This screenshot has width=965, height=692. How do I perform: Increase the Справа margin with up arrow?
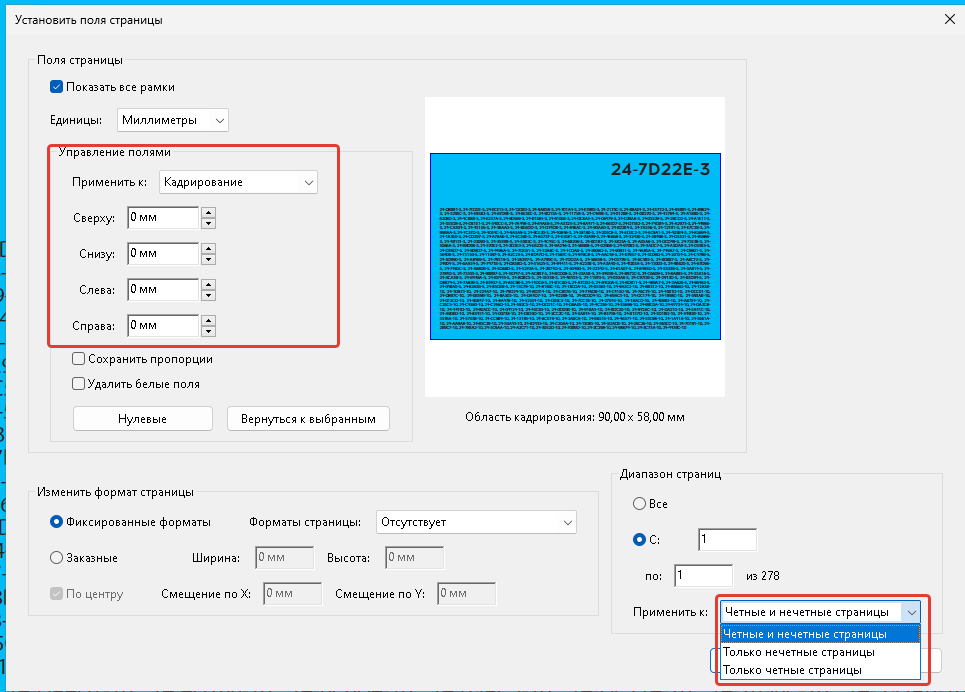(208, 320)
